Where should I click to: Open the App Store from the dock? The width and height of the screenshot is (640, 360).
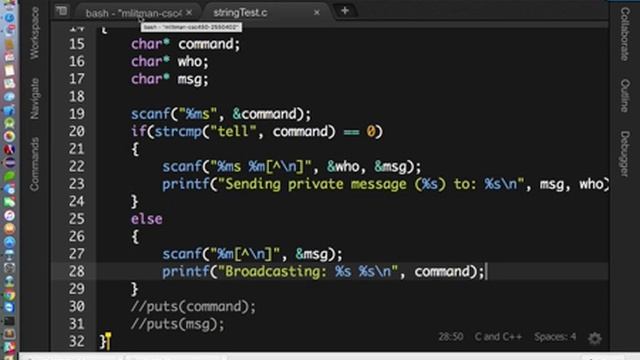(x=9, y=242)
